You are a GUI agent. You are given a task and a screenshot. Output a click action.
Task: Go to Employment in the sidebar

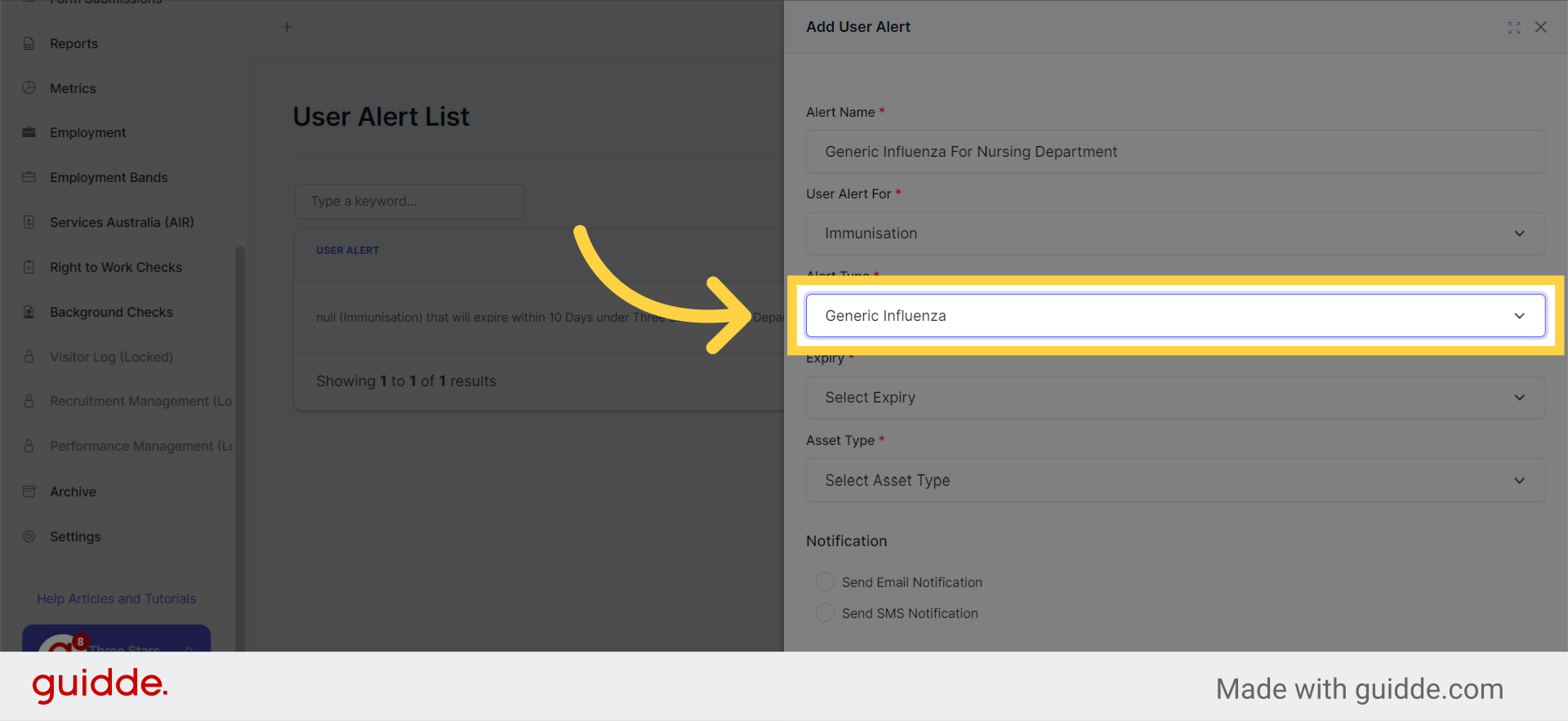click(x=87, y=132)
